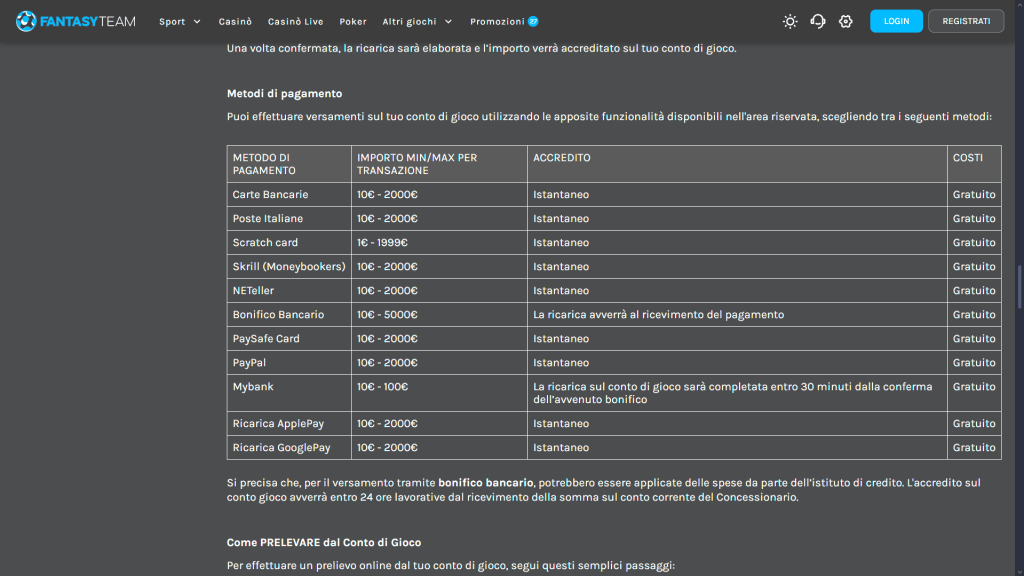The width and height of the screenshot is (1024, 576).
Task: Open the customer support headset icon
Action: coord(818,20)
